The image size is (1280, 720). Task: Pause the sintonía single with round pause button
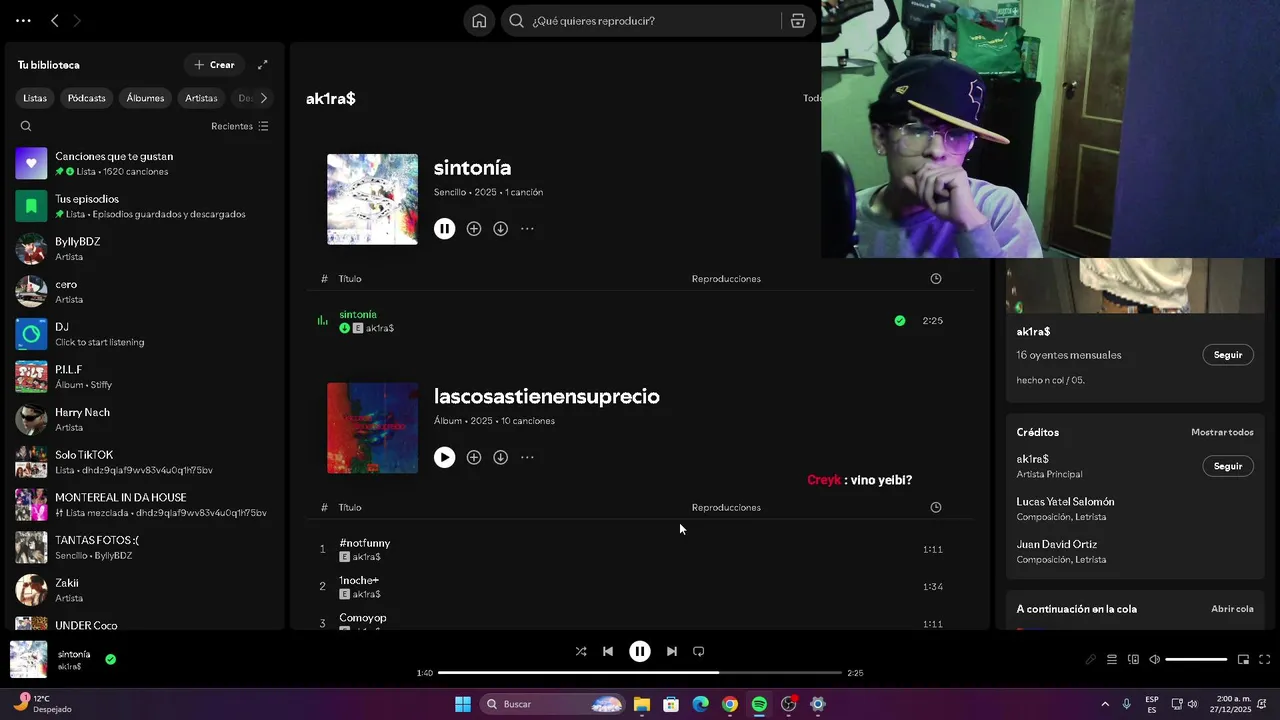point(444,229)
